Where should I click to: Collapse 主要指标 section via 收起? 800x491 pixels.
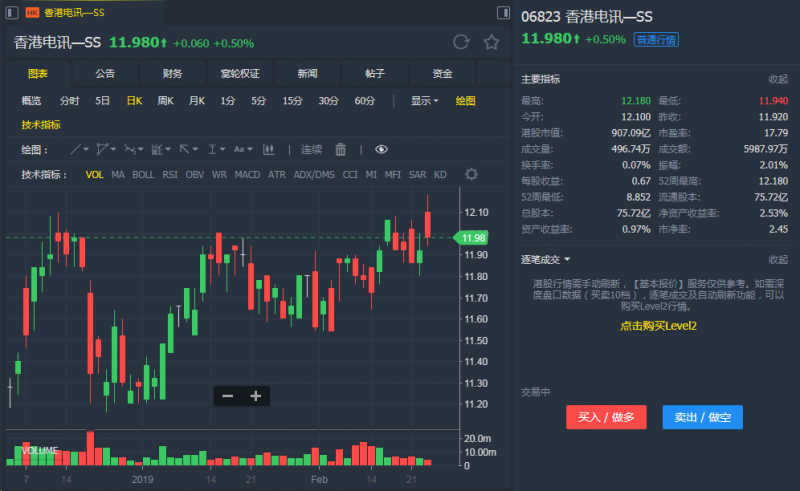778,79
